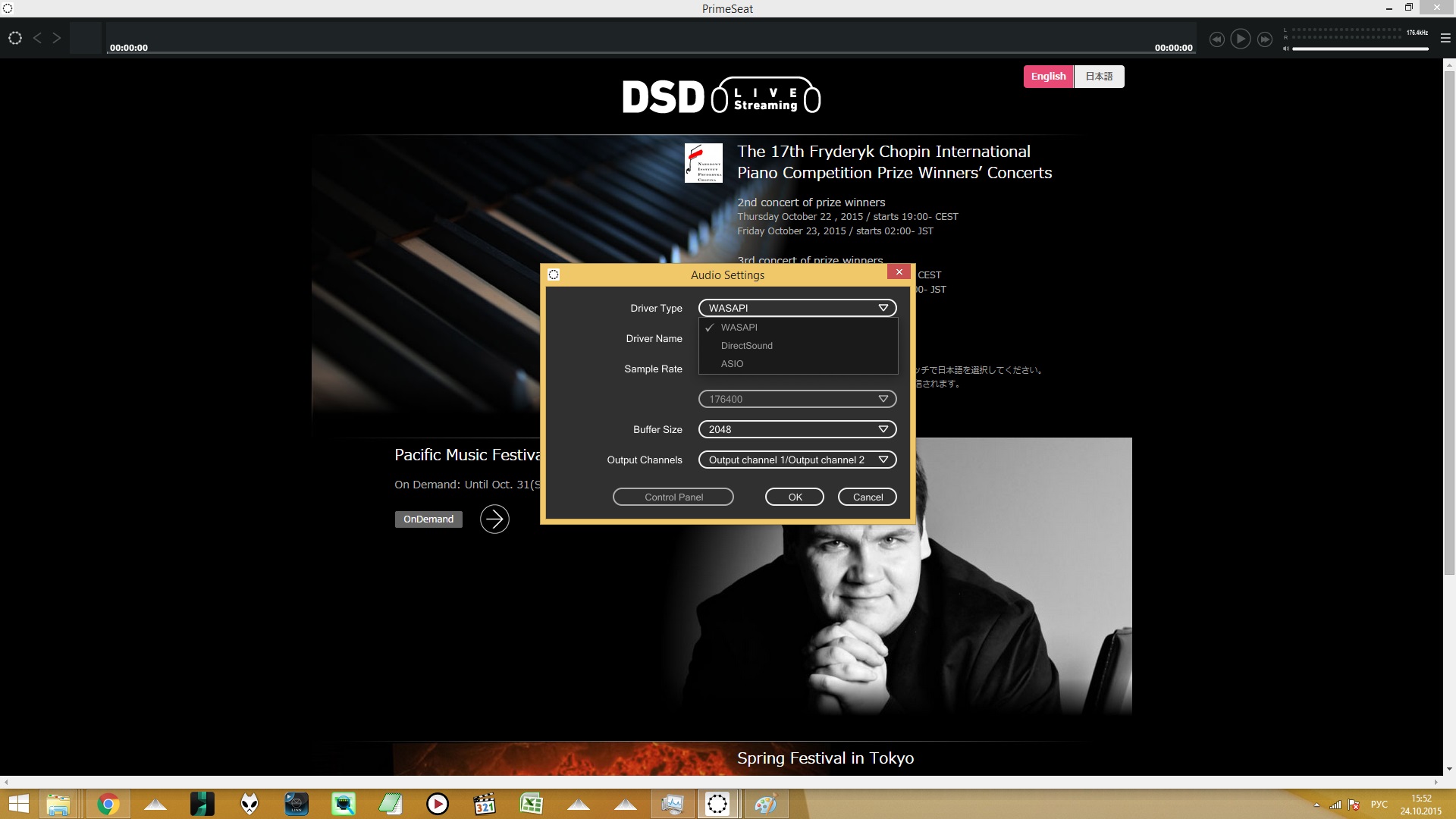Open the hamburger menu in the top-right
This screenshot has width=1456, height=819.
(x=1445, y=38)
